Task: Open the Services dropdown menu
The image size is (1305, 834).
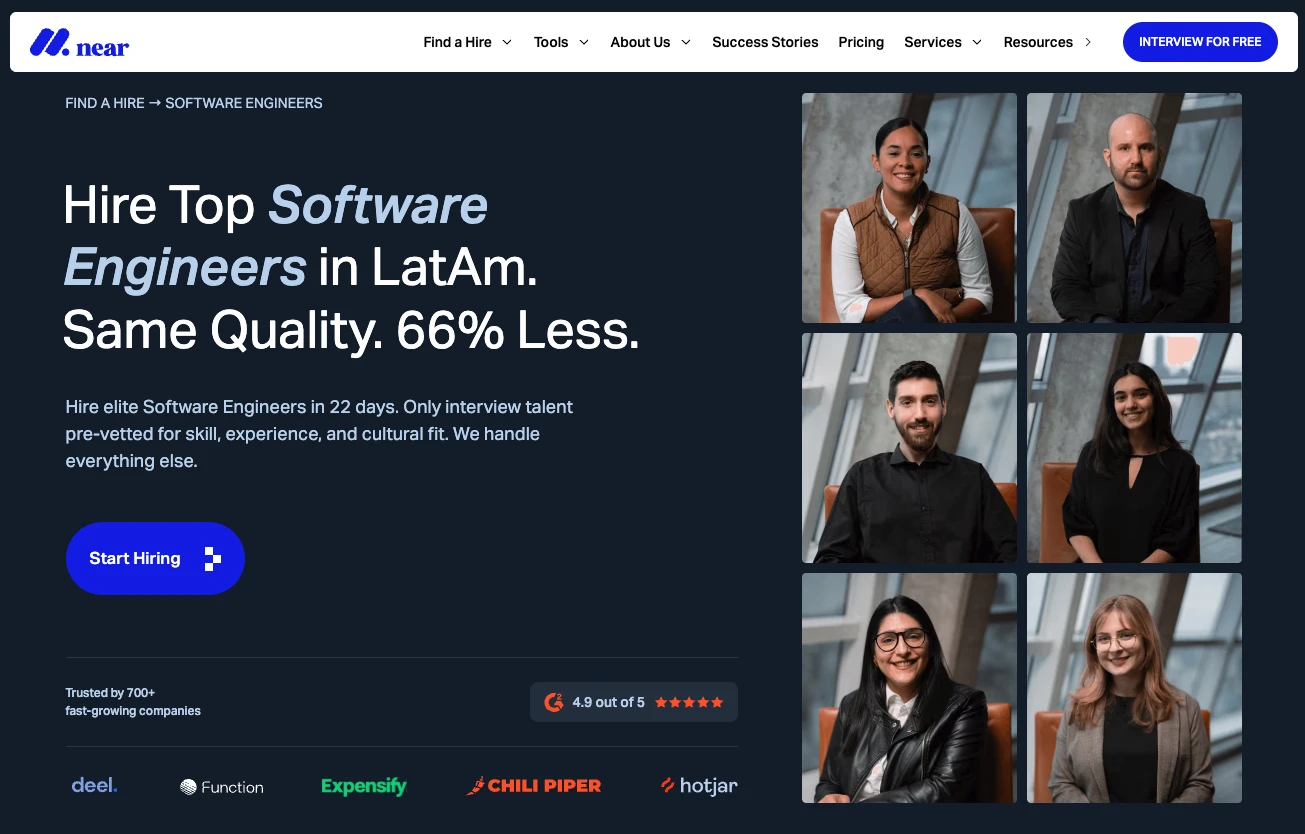Action: coord(943,42)
